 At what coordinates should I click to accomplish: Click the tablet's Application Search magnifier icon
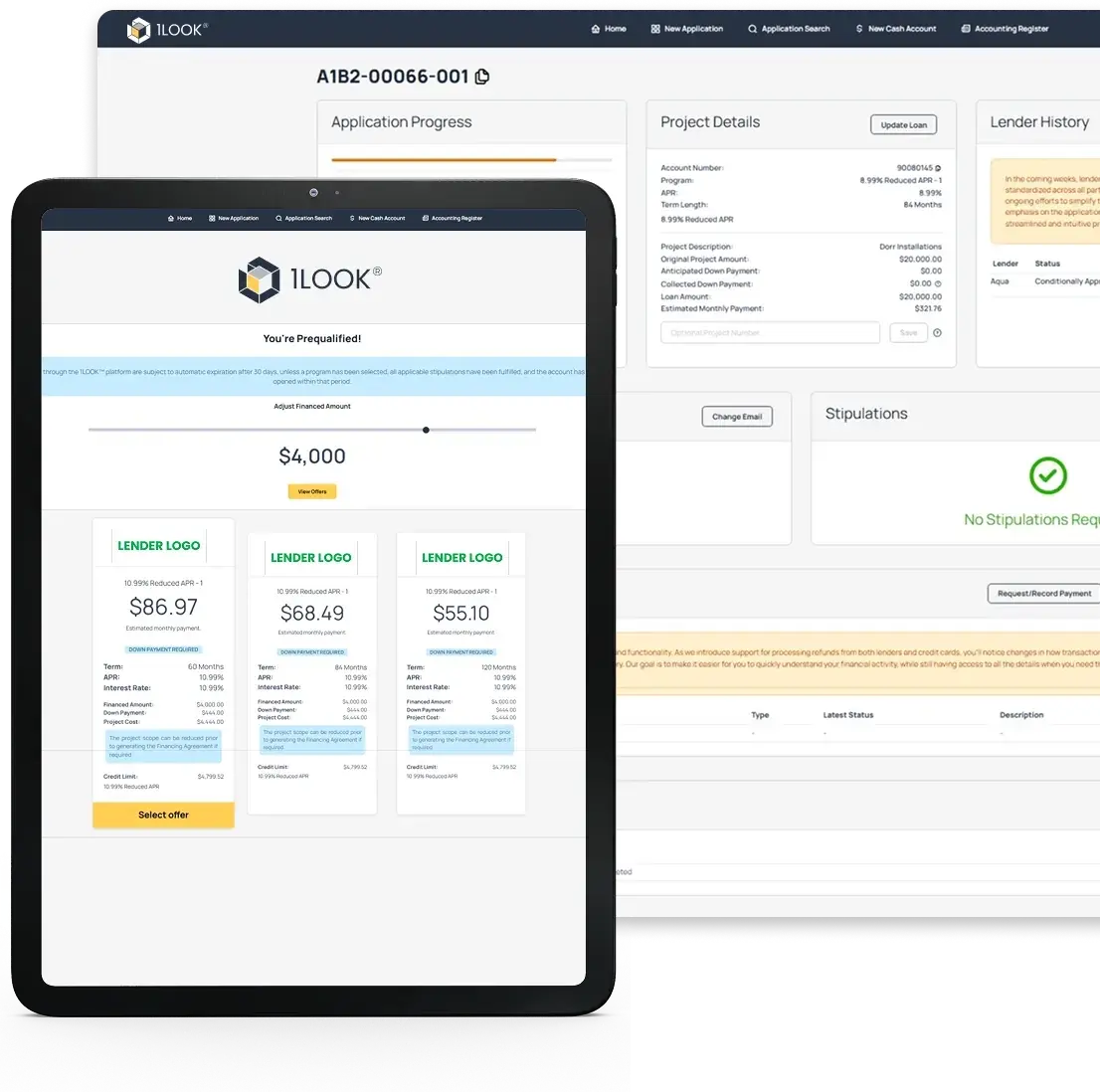[x=278, y=218]
